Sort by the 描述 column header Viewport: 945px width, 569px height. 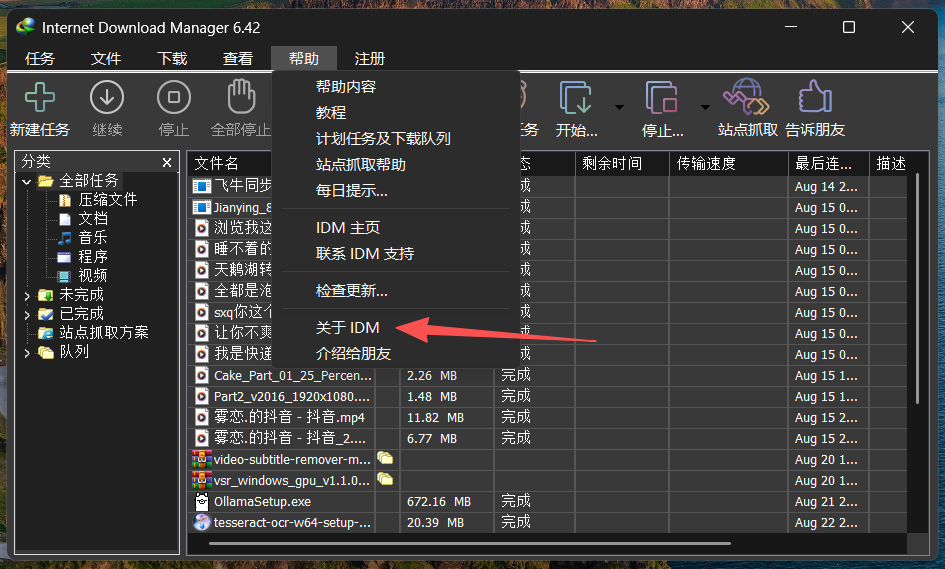pos(891,163)
